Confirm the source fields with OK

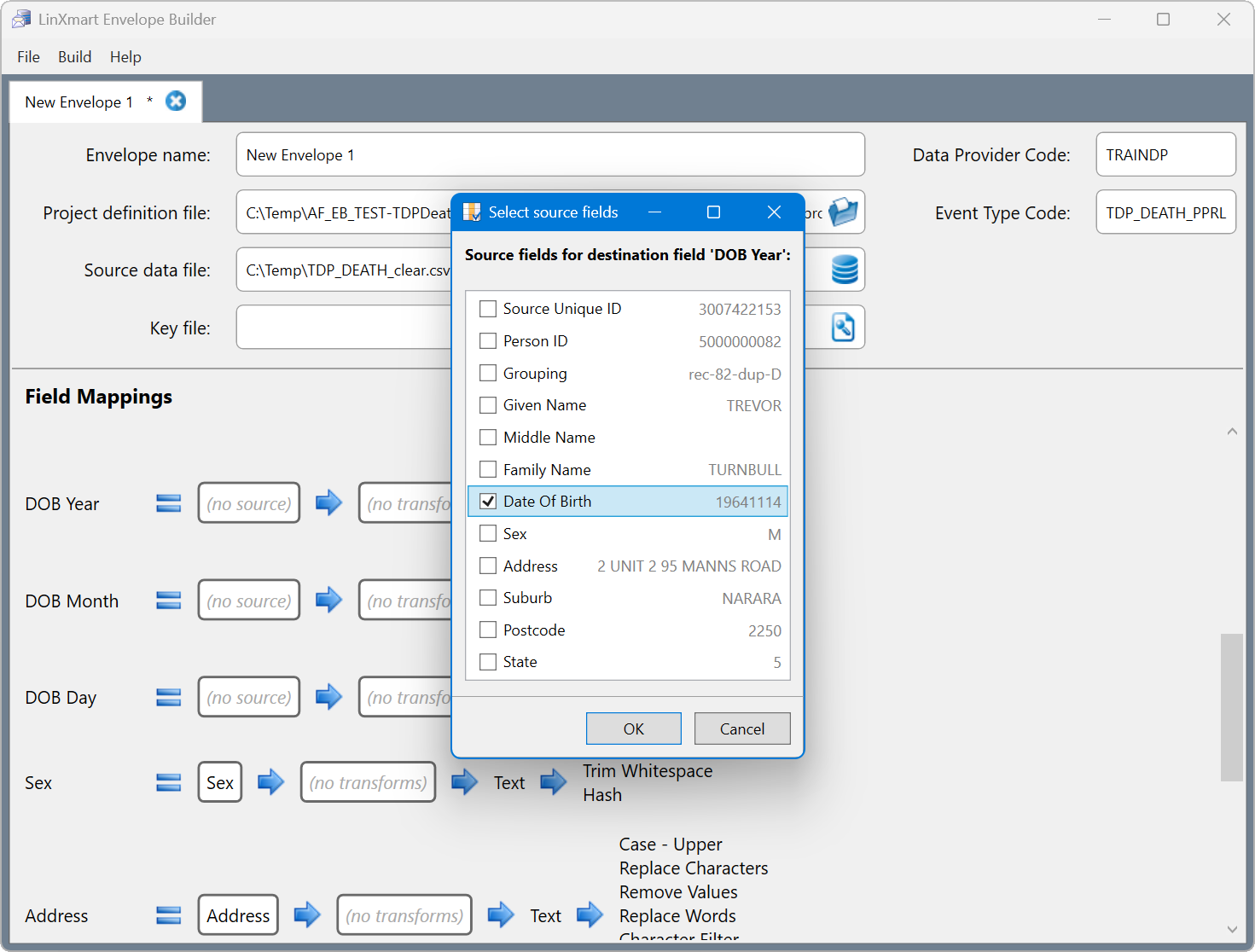[634, 729]
